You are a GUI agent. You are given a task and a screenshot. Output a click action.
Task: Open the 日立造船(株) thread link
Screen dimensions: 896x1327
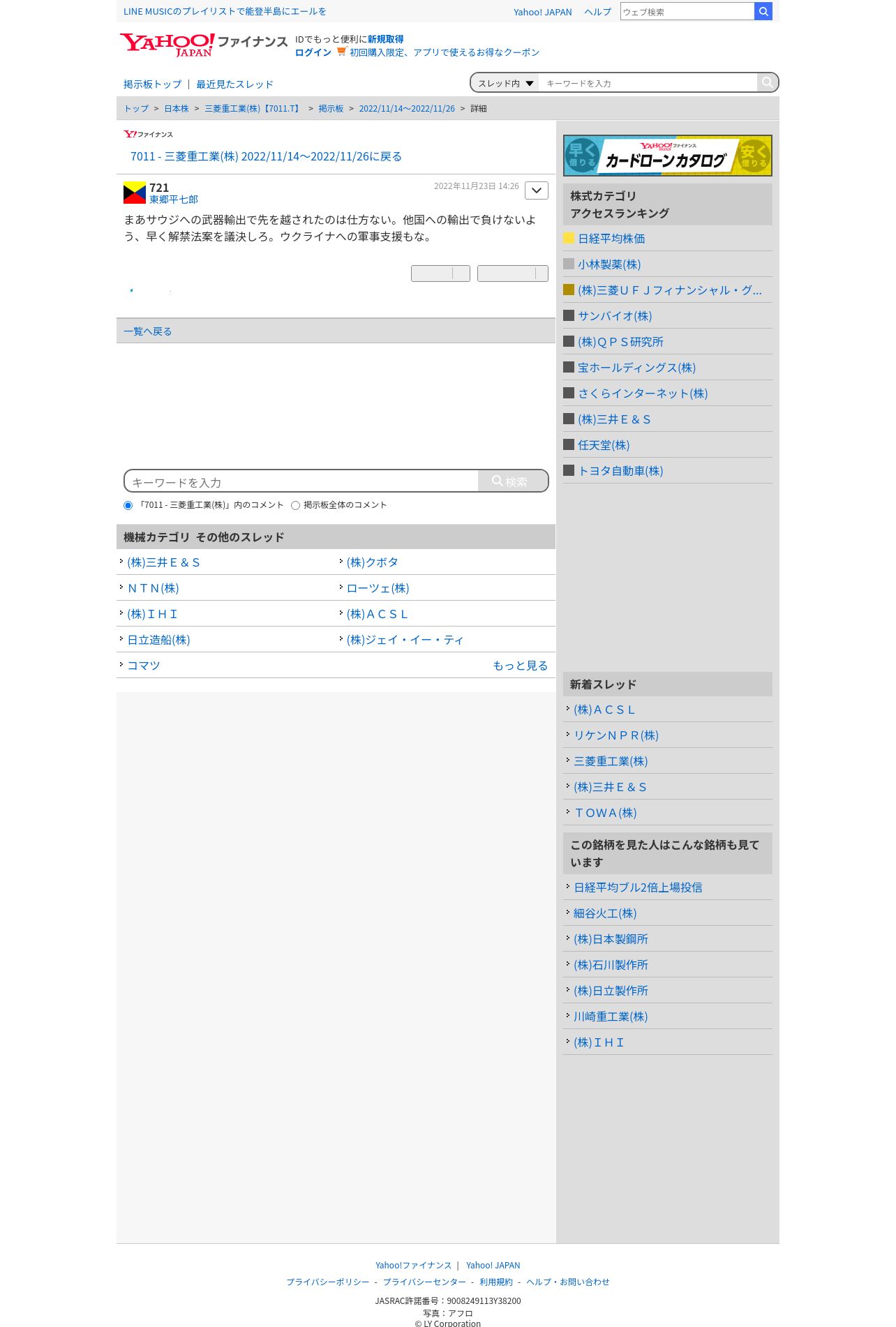(158, 640)
